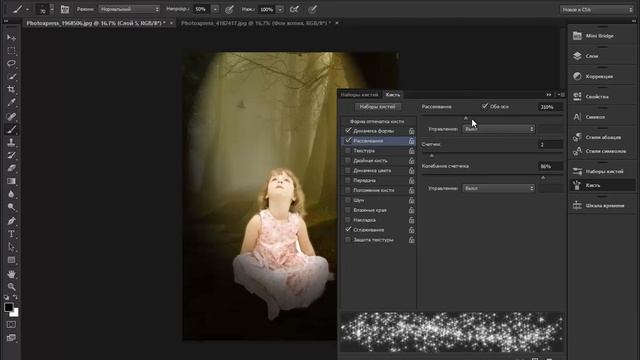Select the Blur tool

pyautogui.click(x=11, y=194)
